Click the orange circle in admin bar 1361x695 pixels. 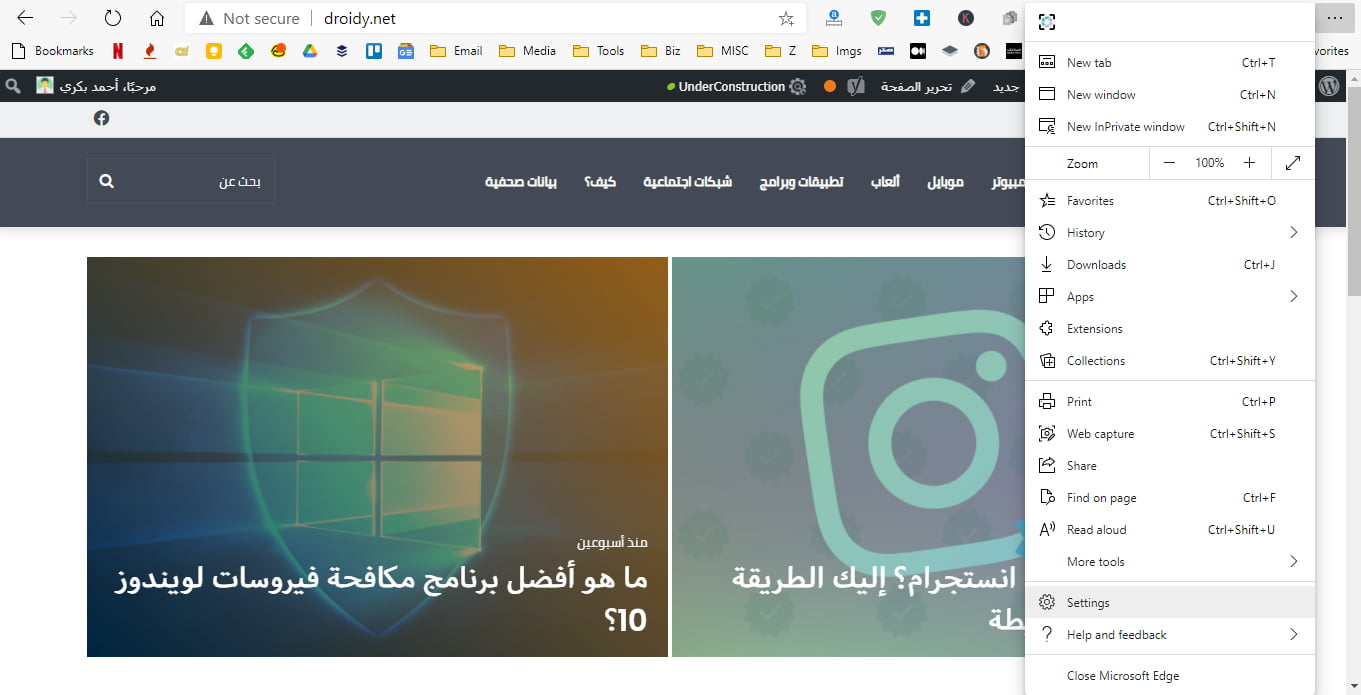pos(829,86)
